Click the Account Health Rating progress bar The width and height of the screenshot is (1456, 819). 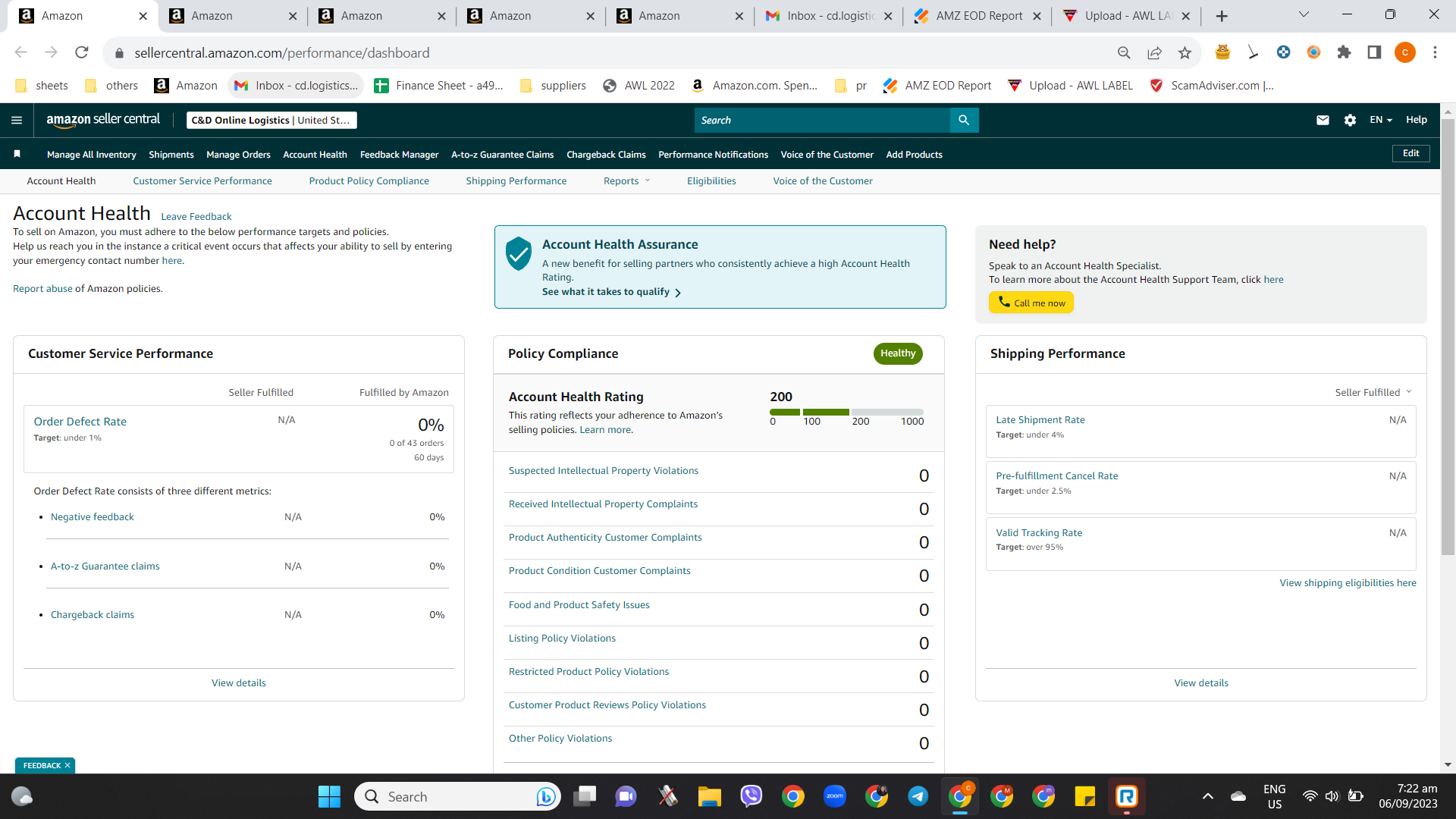(x=846, y=412)
